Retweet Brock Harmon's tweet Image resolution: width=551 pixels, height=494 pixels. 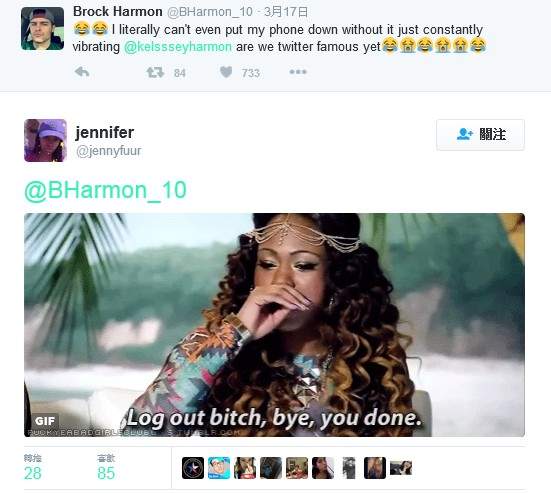pyautogui.click(x=155, y=72)
